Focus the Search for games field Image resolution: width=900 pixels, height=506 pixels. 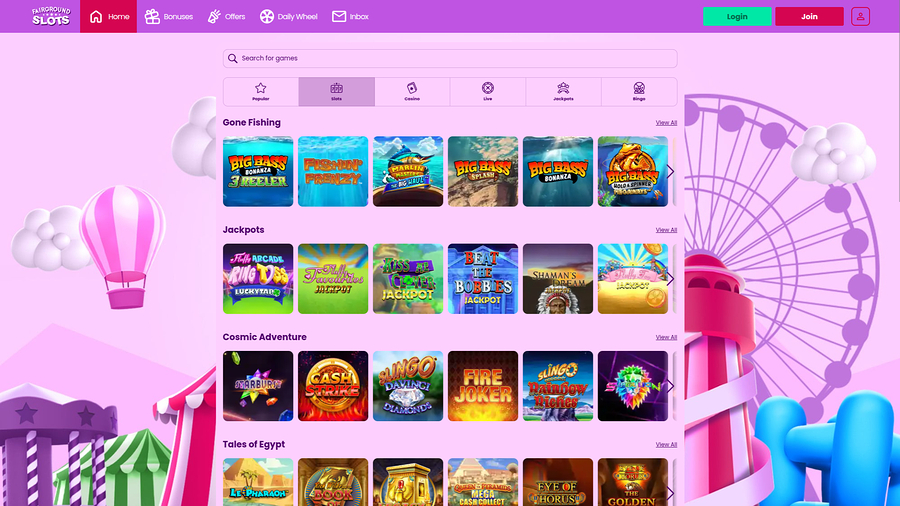tap(450, 58)
